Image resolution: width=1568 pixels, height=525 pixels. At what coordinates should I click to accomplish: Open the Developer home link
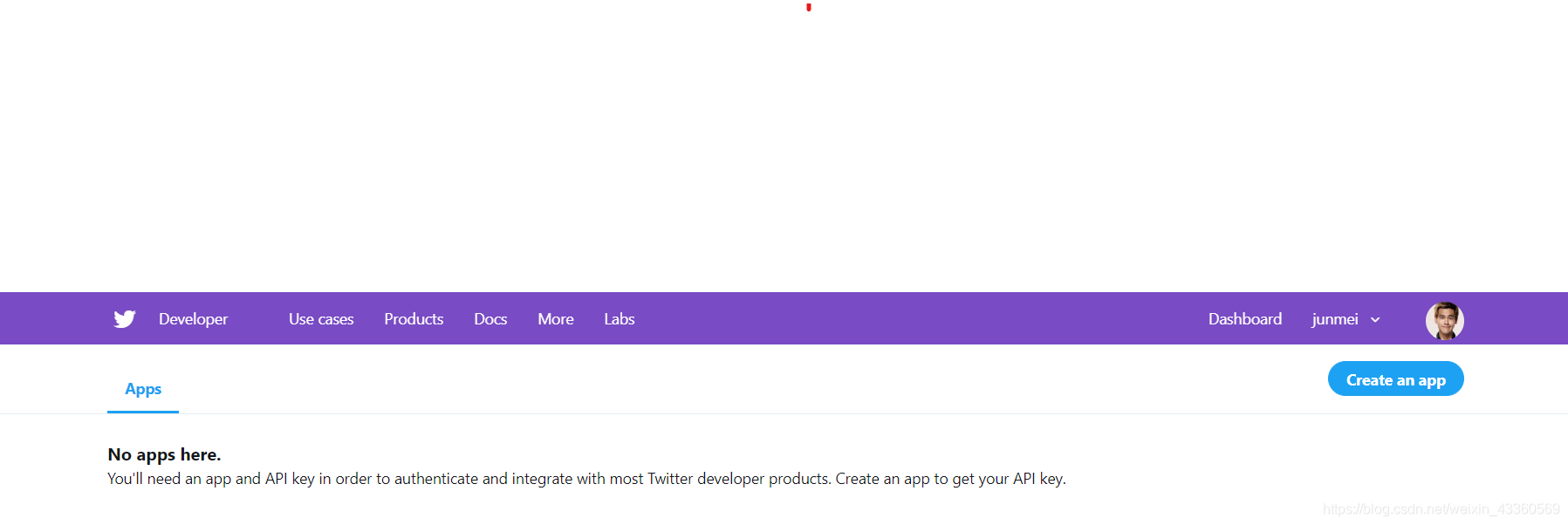193,319
